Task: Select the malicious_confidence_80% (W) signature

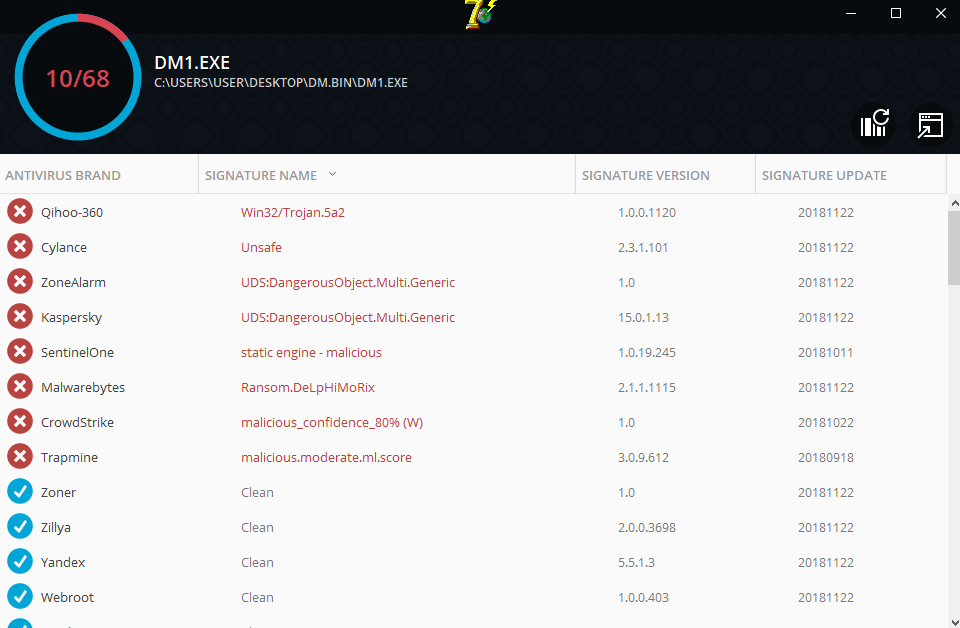Action: pyautogui.click(x=332, y=422)
